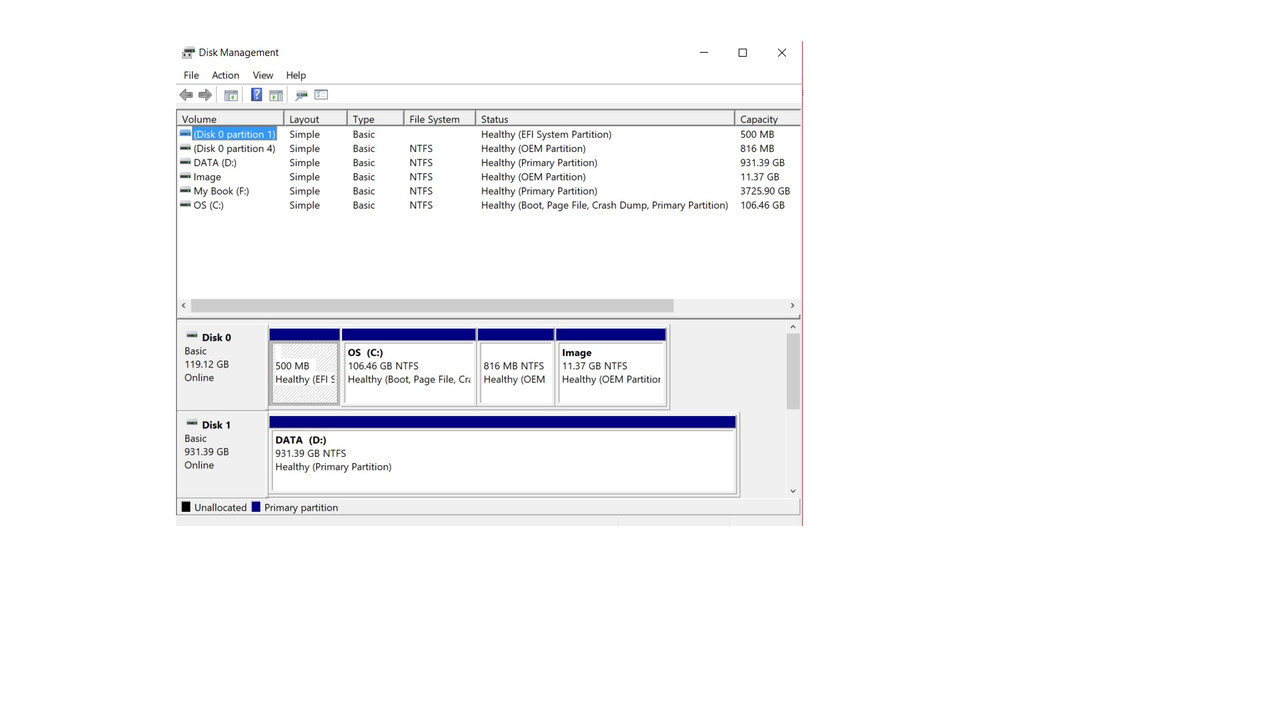Select the (Disk 0 partition 4) volume row
The width and height of the screenshot is (1280, 720).
coord(234,148)
